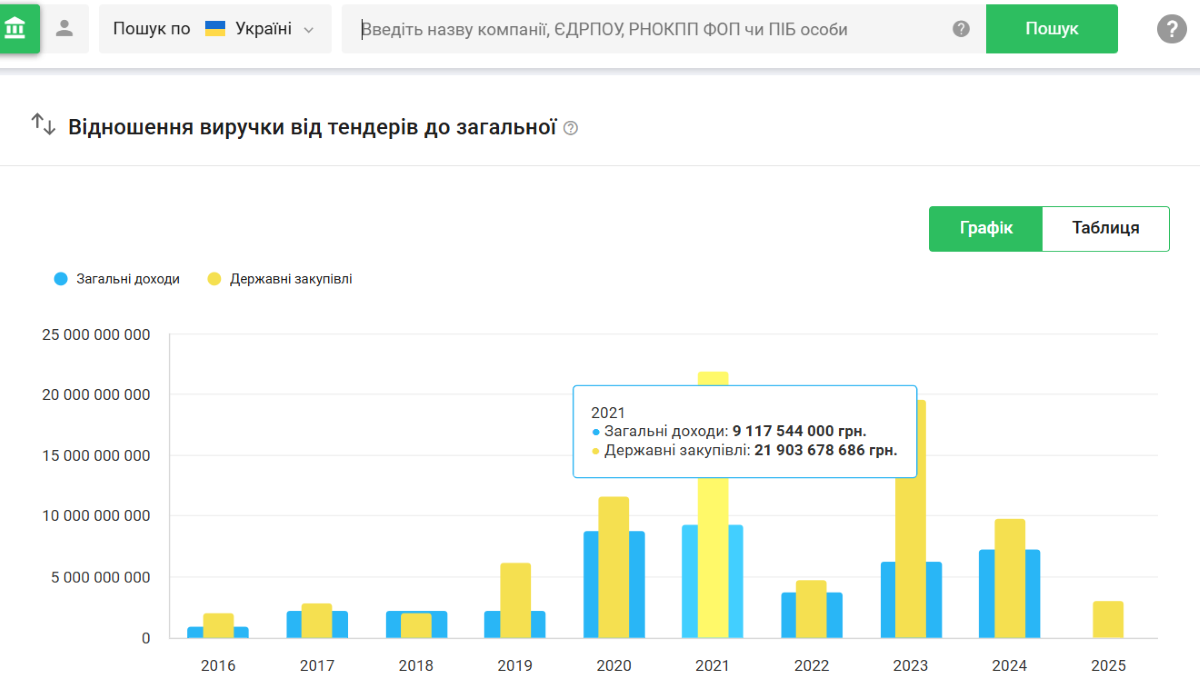Select the yellow bar for 2016
1200x677 pixels.
218,625
